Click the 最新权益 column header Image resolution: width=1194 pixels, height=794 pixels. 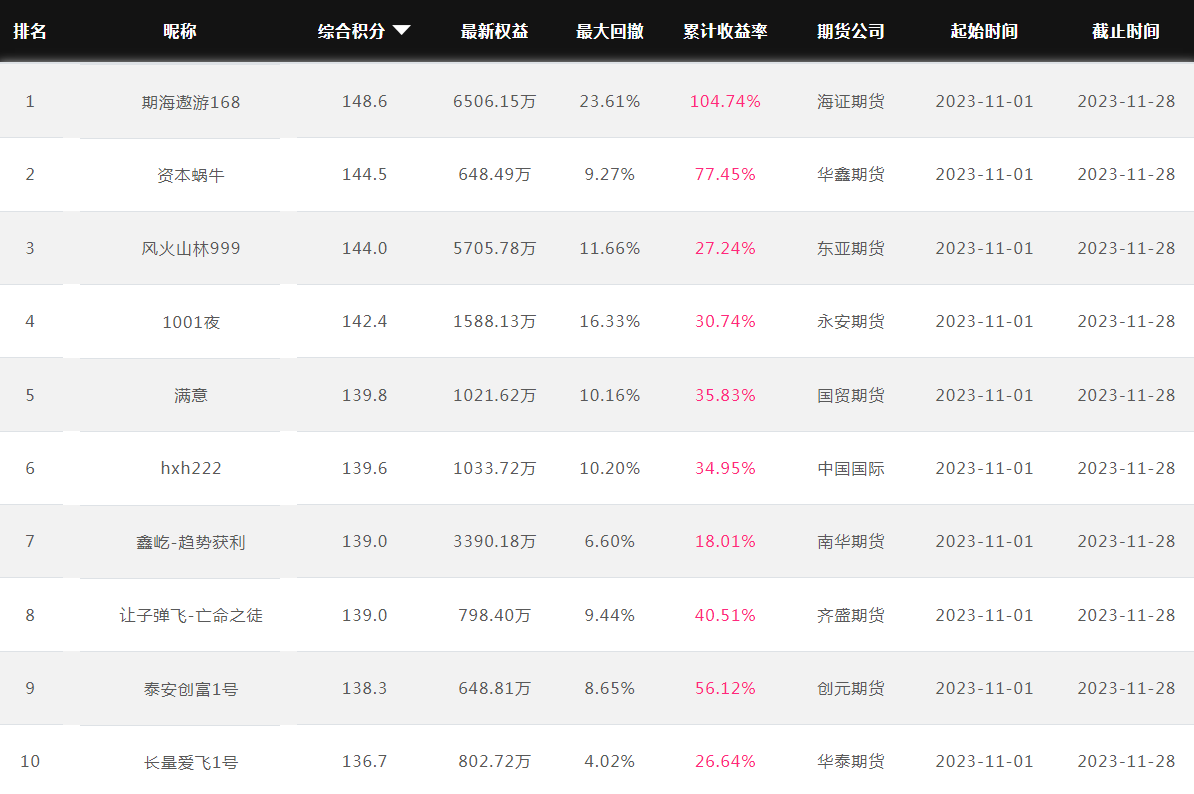tap(494, 31)
